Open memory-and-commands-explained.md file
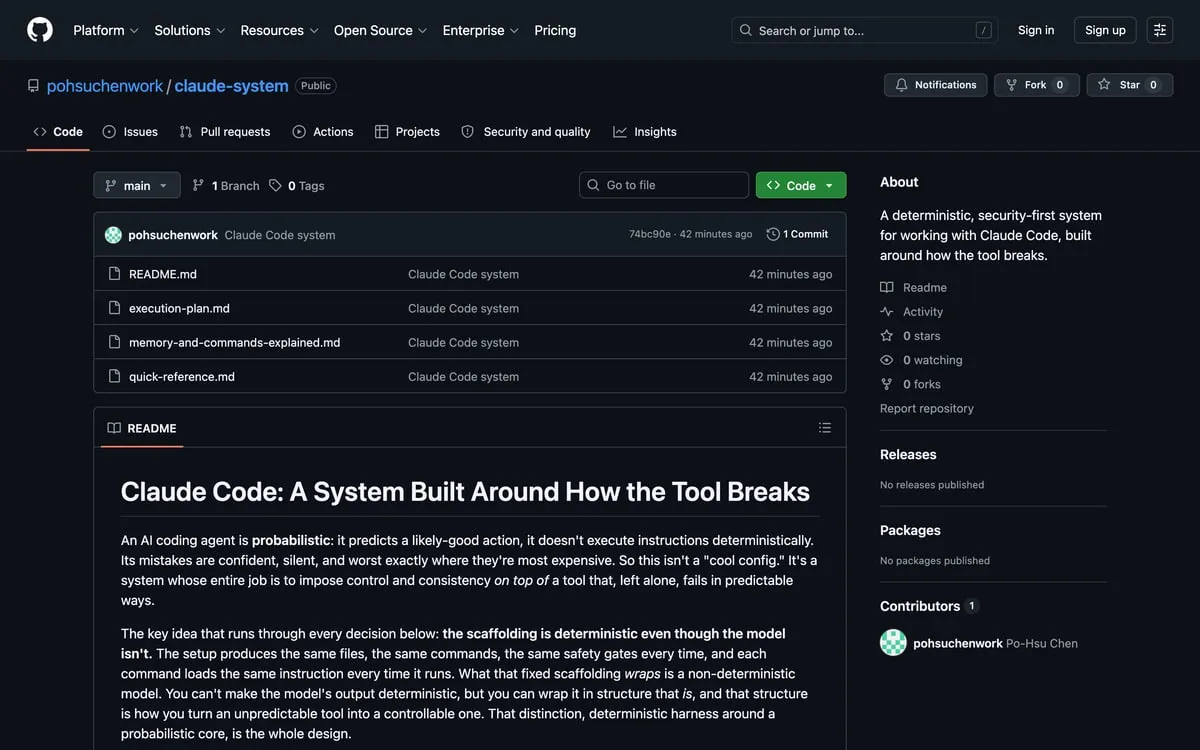This screenshot has height=750, width=1200. click(x=235, y=342)
